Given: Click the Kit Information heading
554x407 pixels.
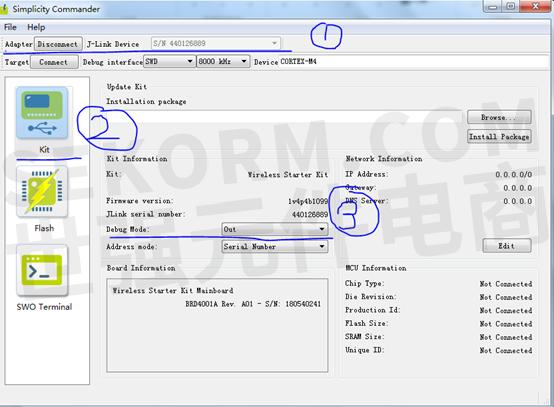Looking at the screenshot, I should point(137,159).
